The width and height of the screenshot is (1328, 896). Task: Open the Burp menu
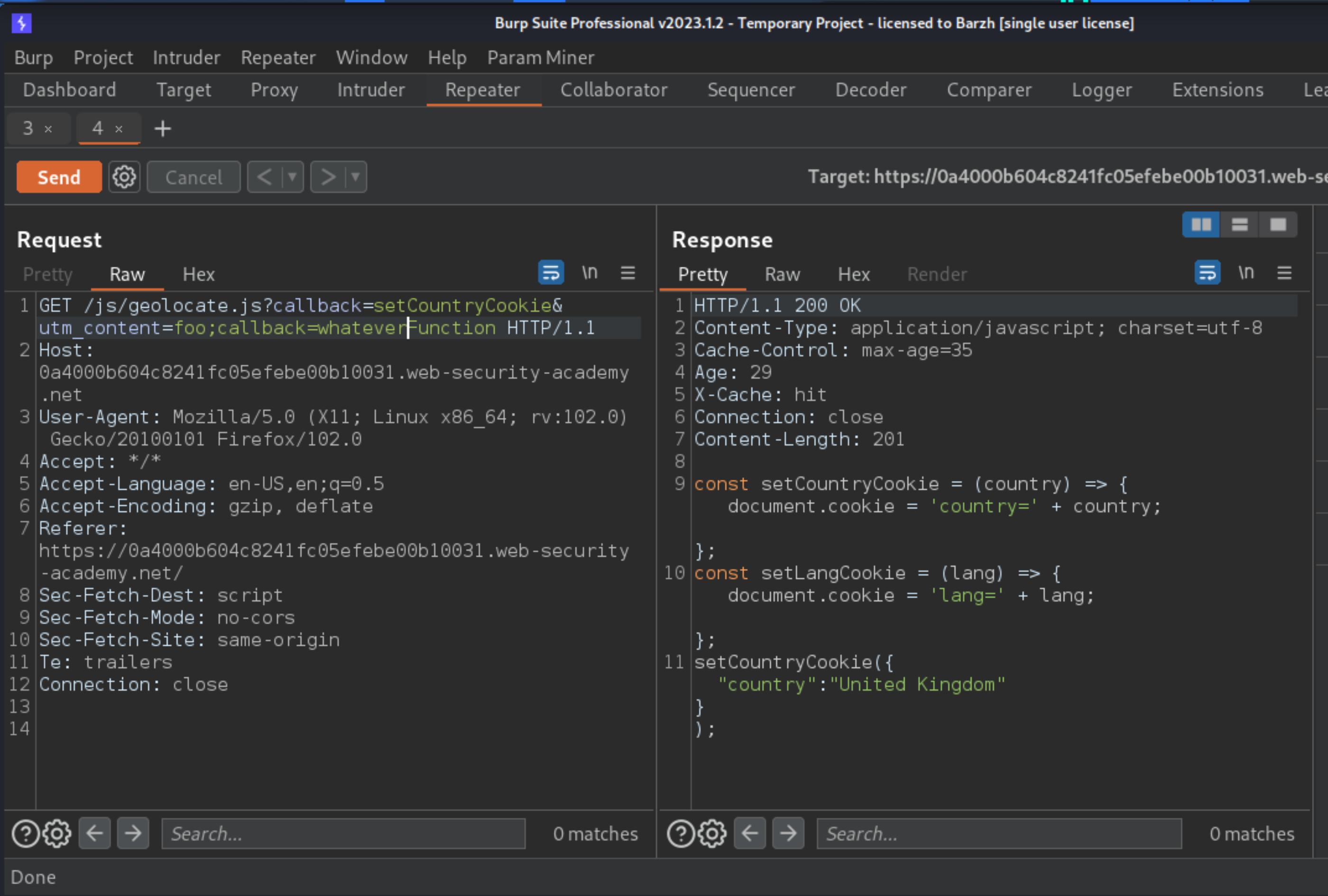coord(34,58)
